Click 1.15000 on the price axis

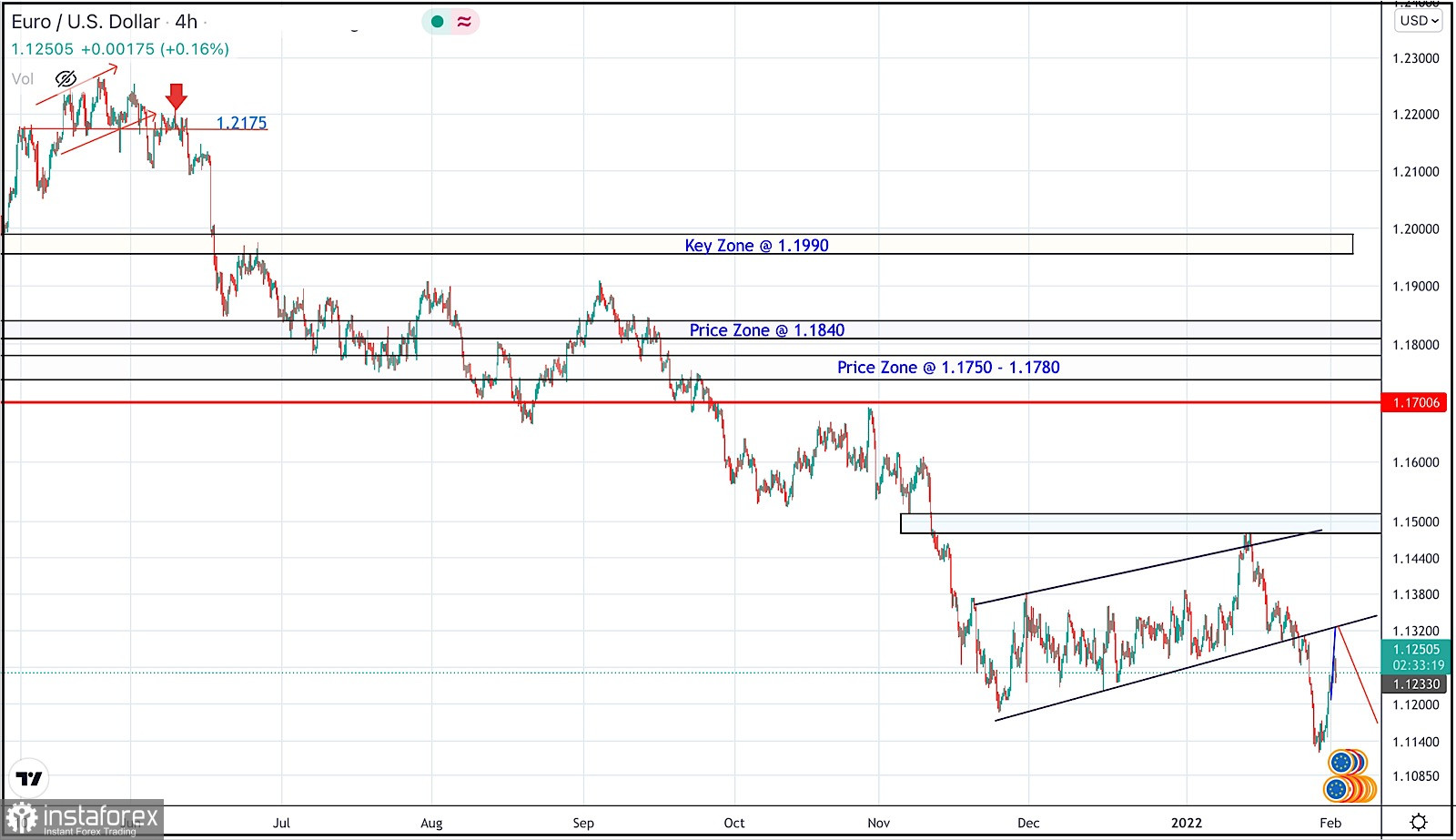click(1416, 522)
